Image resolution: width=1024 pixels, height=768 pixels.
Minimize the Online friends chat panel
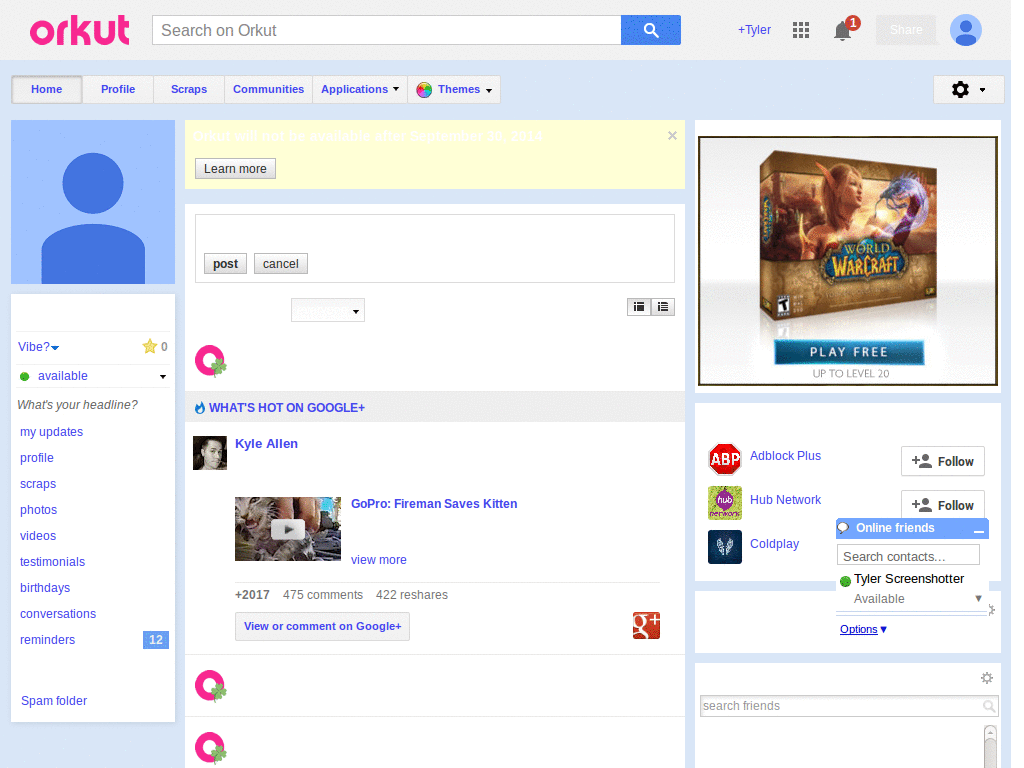[978, 530]
